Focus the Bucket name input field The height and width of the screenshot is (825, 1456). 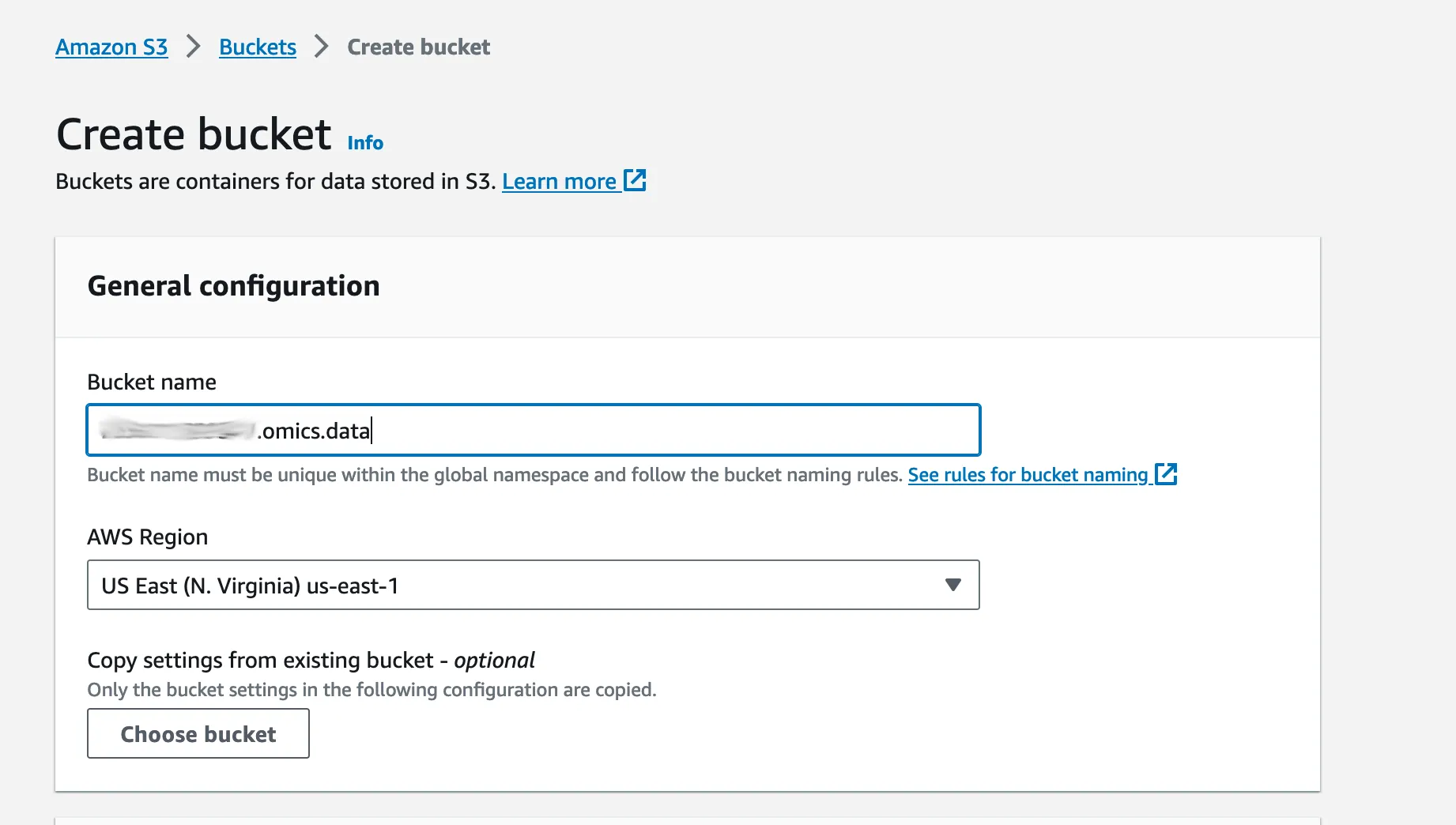tap(534, 430)
